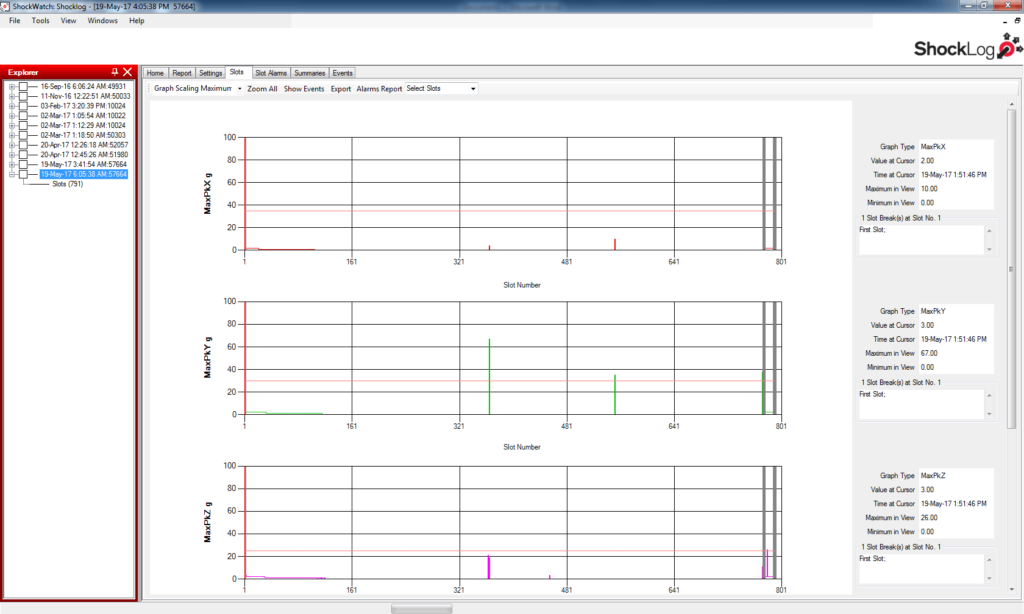This screenshot has height=614, width=1024.
Task: Switch to the Summaries tab
Action: [x=310, y=73]
